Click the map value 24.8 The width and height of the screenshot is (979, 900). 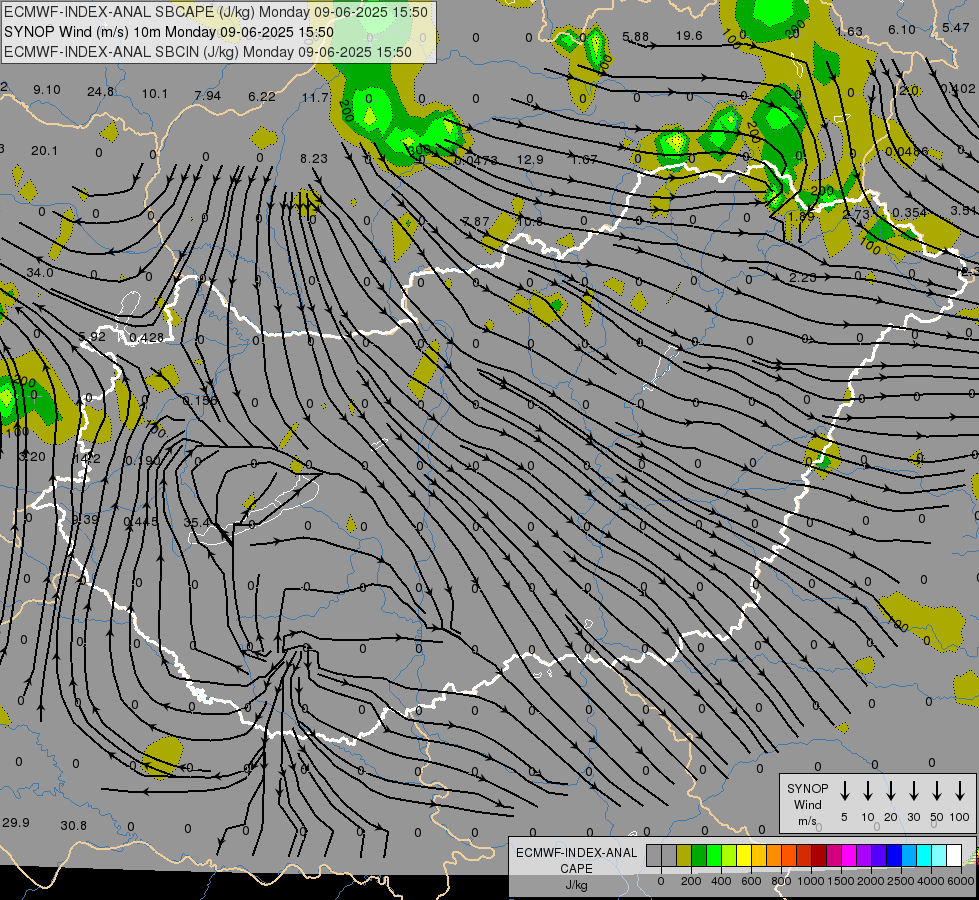101,92
